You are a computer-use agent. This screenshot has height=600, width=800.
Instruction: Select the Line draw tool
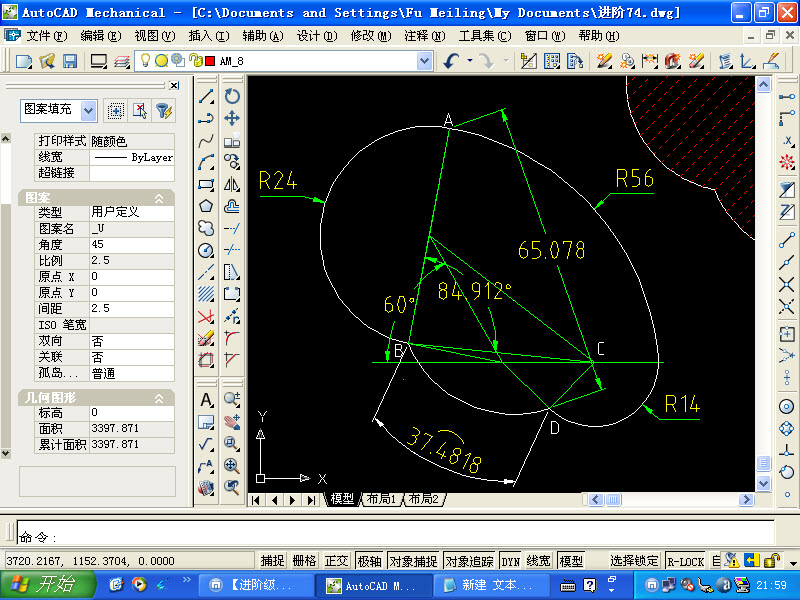[206, 96]
